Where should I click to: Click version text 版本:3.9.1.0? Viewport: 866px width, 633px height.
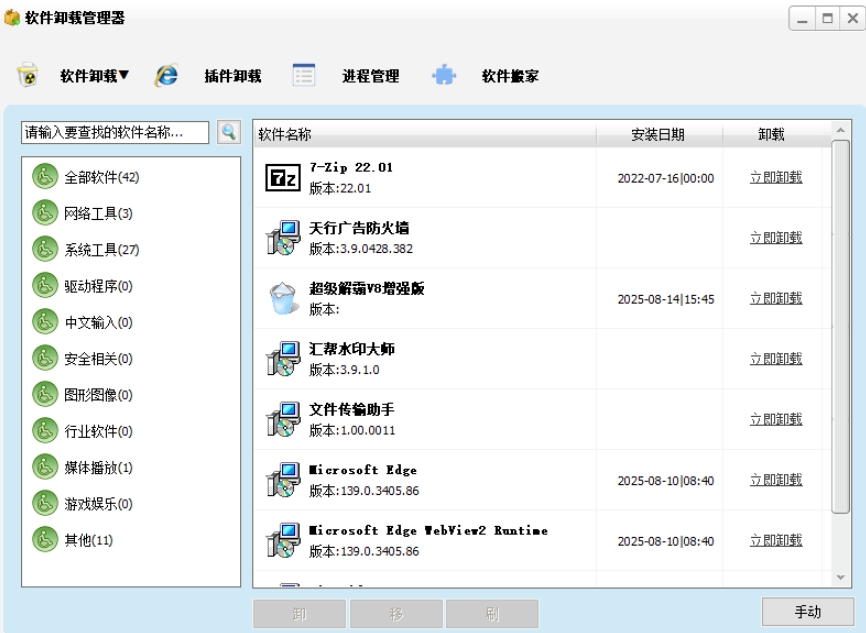pyautogui.click(x=344, y=370)
